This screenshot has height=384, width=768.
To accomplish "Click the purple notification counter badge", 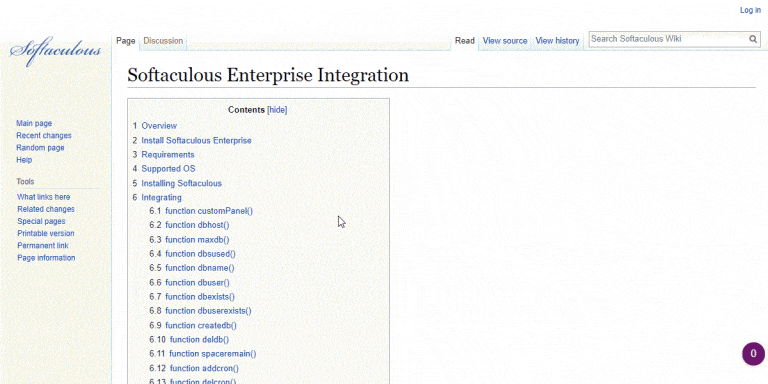I will pos(753,354).
